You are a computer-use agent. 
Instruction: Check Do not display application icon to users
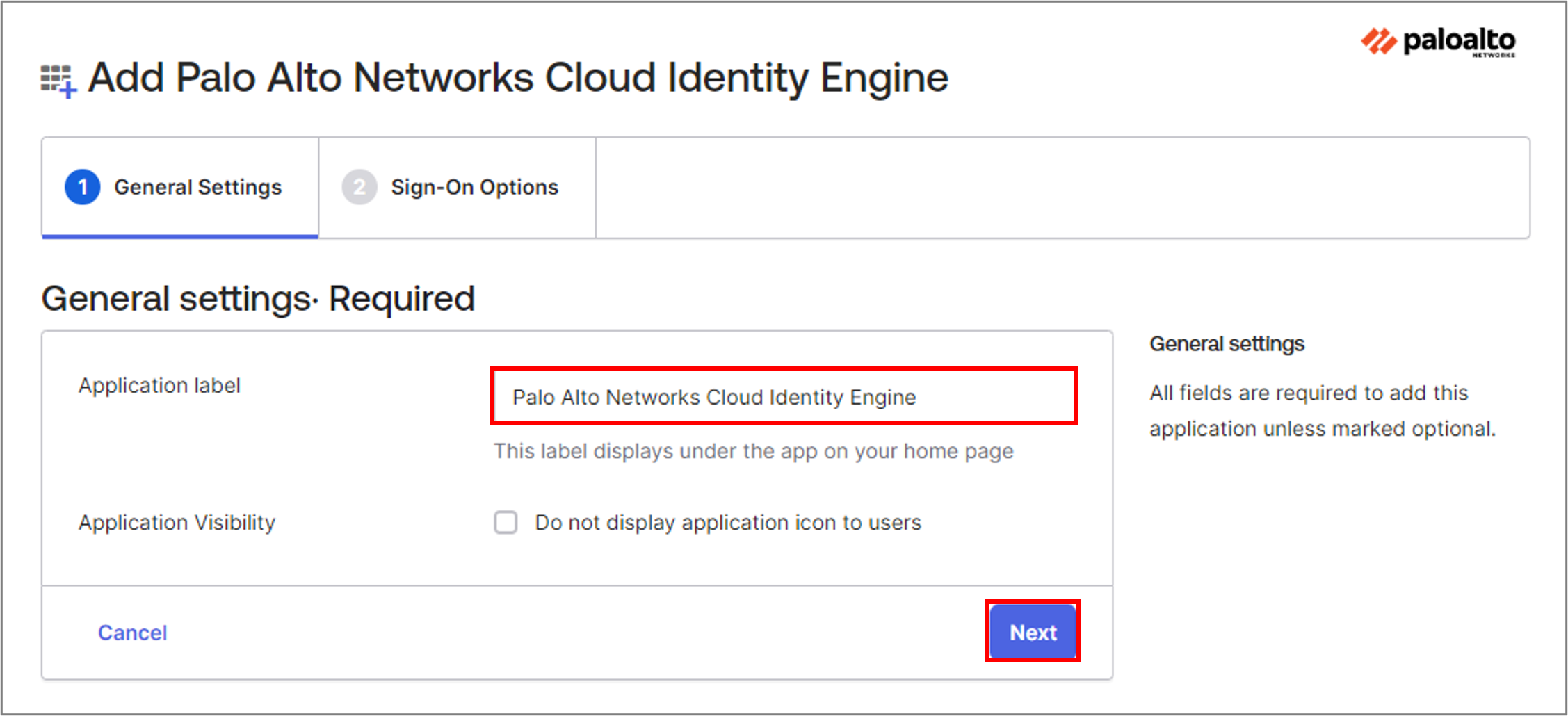pyautogui.click(x=506, y=522)
